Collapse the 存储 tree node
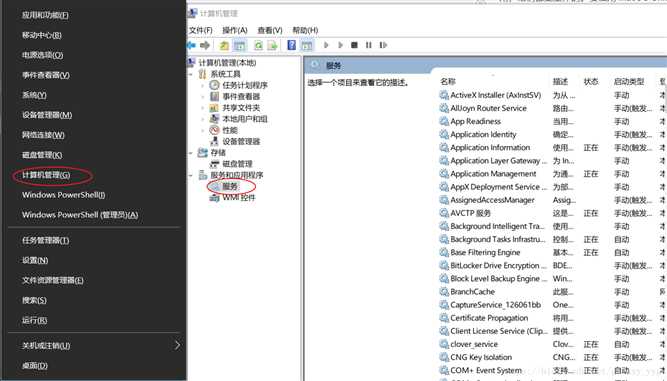This screenshot has height=381, width=667. (x=191, y=153)
